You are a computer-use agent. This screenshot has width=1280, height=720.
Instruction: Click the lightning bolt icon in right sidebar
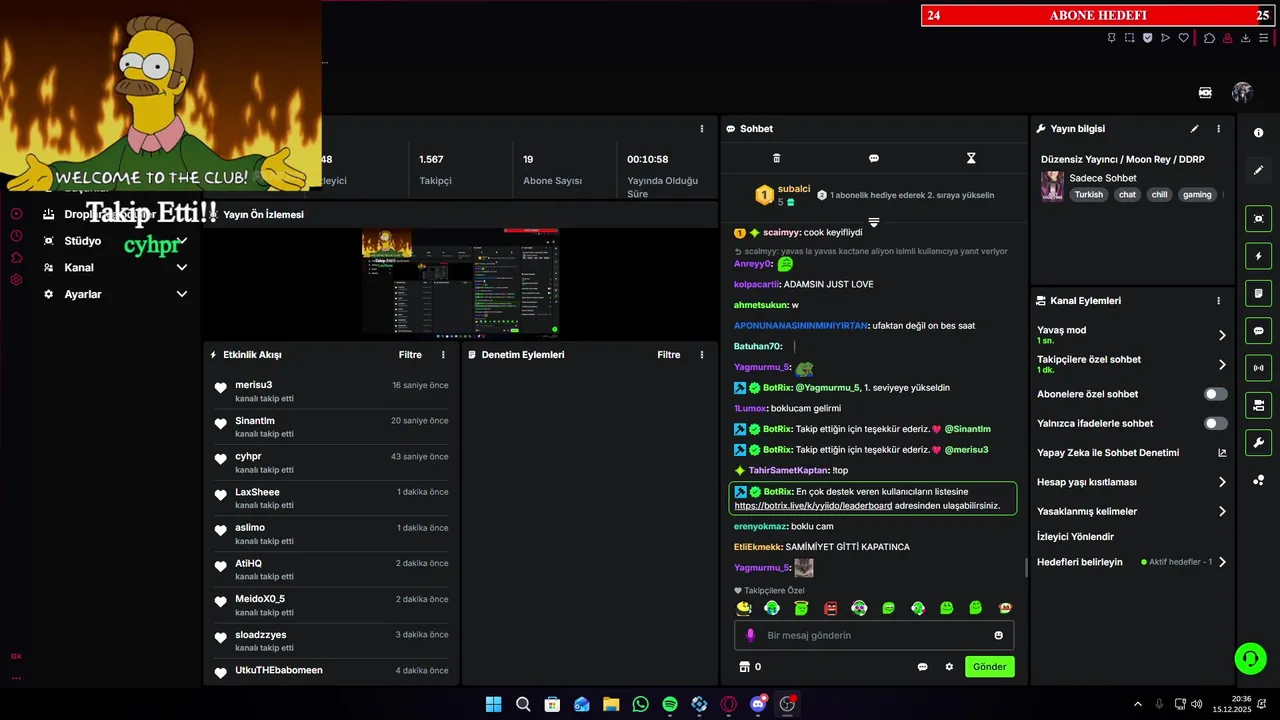point(1258,256)
